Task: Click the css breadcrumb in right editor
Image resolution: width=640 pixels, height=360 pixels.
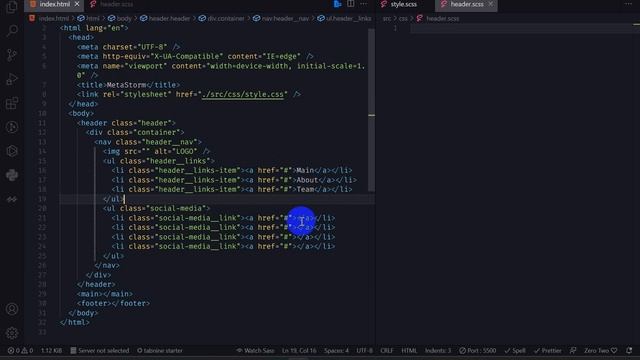Action: click(x=403, y=18)
